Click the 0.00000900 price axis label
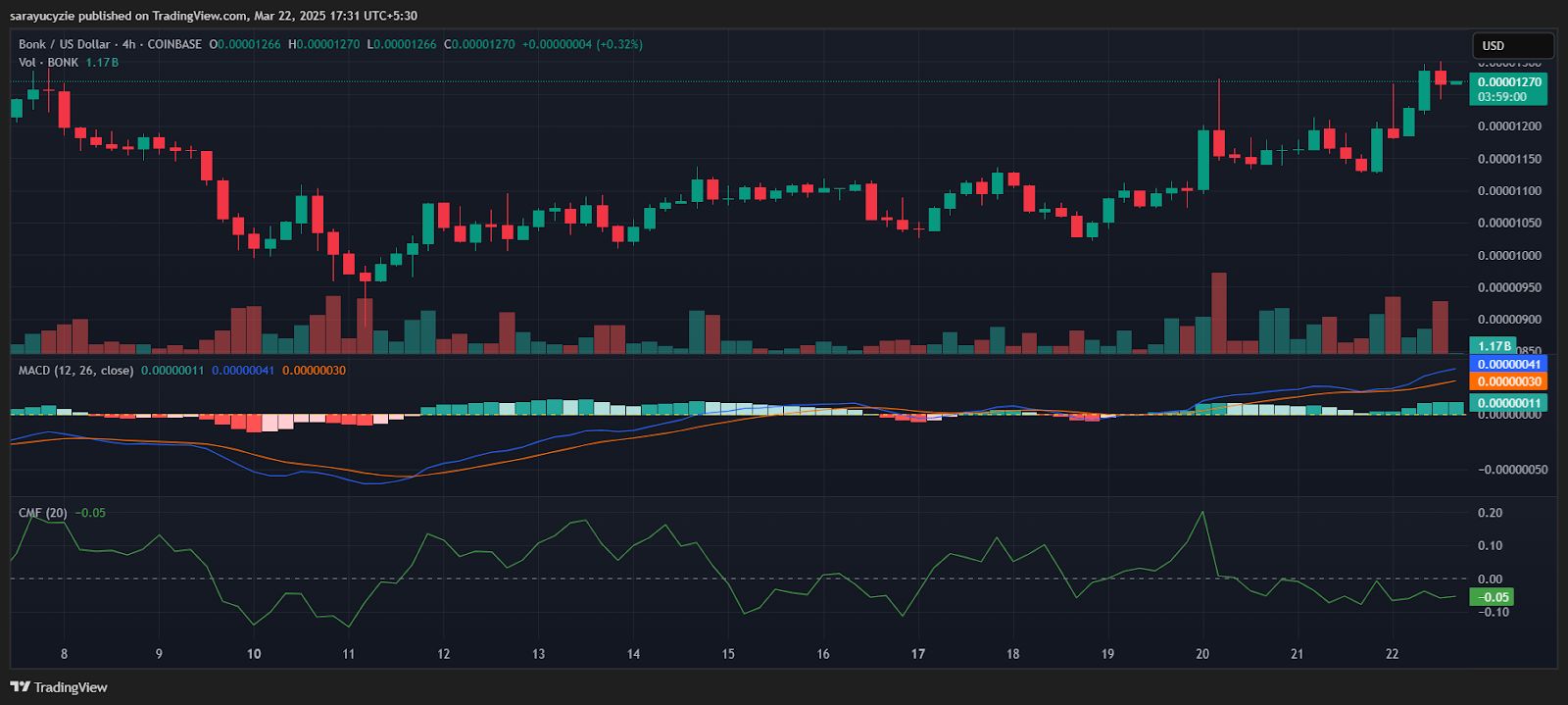 (1509, 320)
